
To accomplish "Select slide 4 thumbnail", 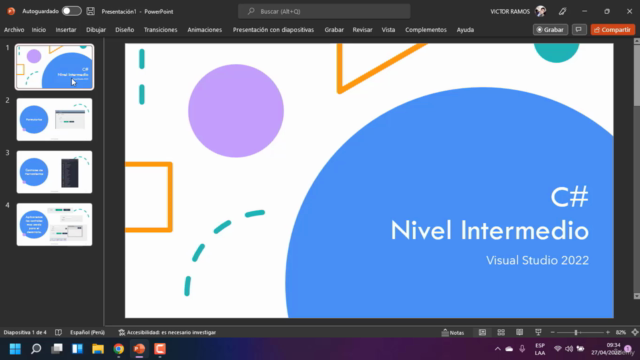I will [x=54, y=224].
